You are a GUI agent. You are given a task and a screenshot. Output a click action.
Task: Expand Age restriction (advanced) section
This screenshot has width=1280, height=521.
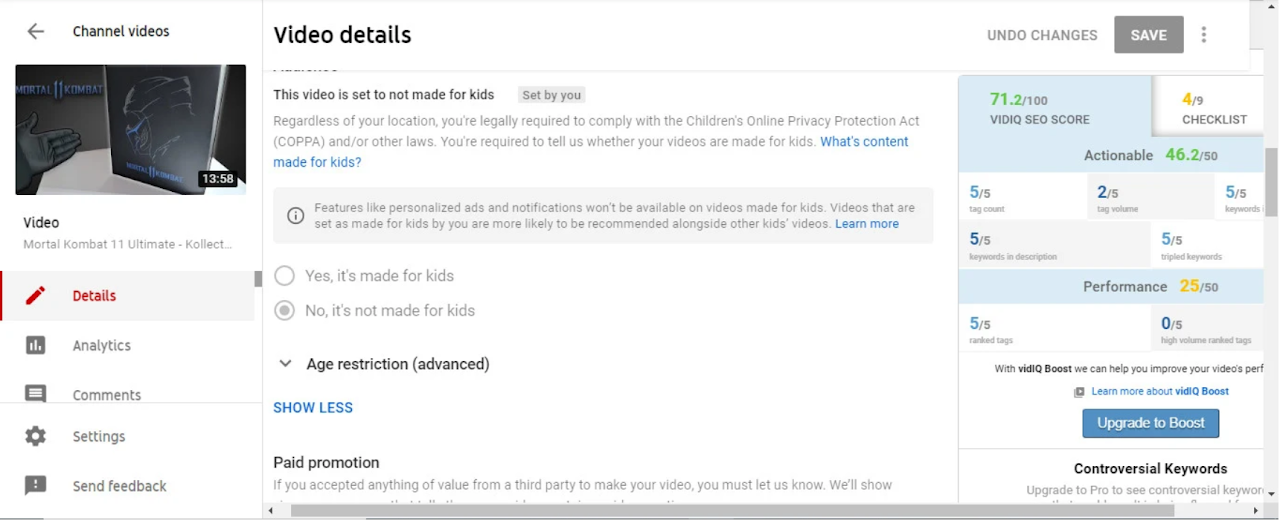(x=286, y=364)
